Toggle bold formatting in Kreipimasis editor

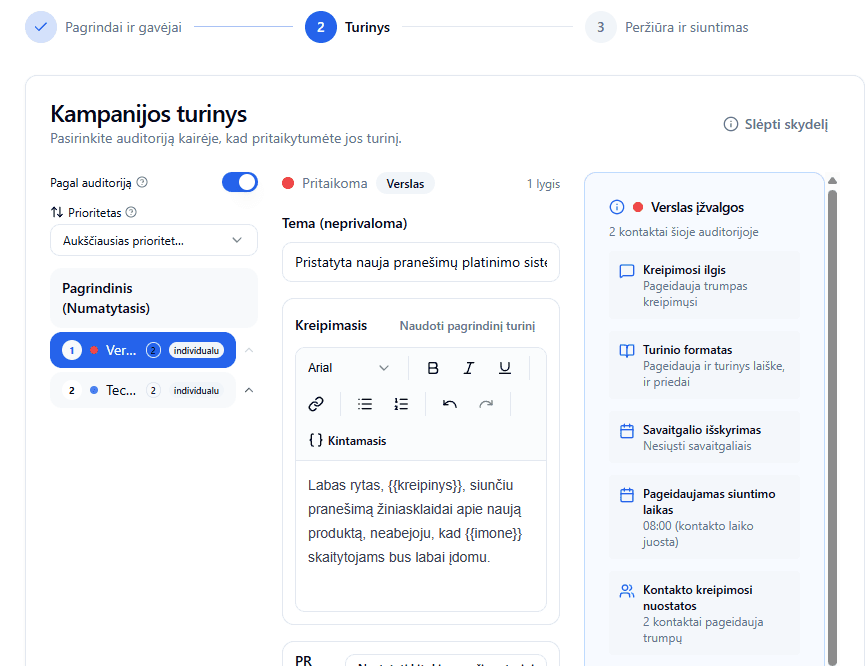[433, 368]
